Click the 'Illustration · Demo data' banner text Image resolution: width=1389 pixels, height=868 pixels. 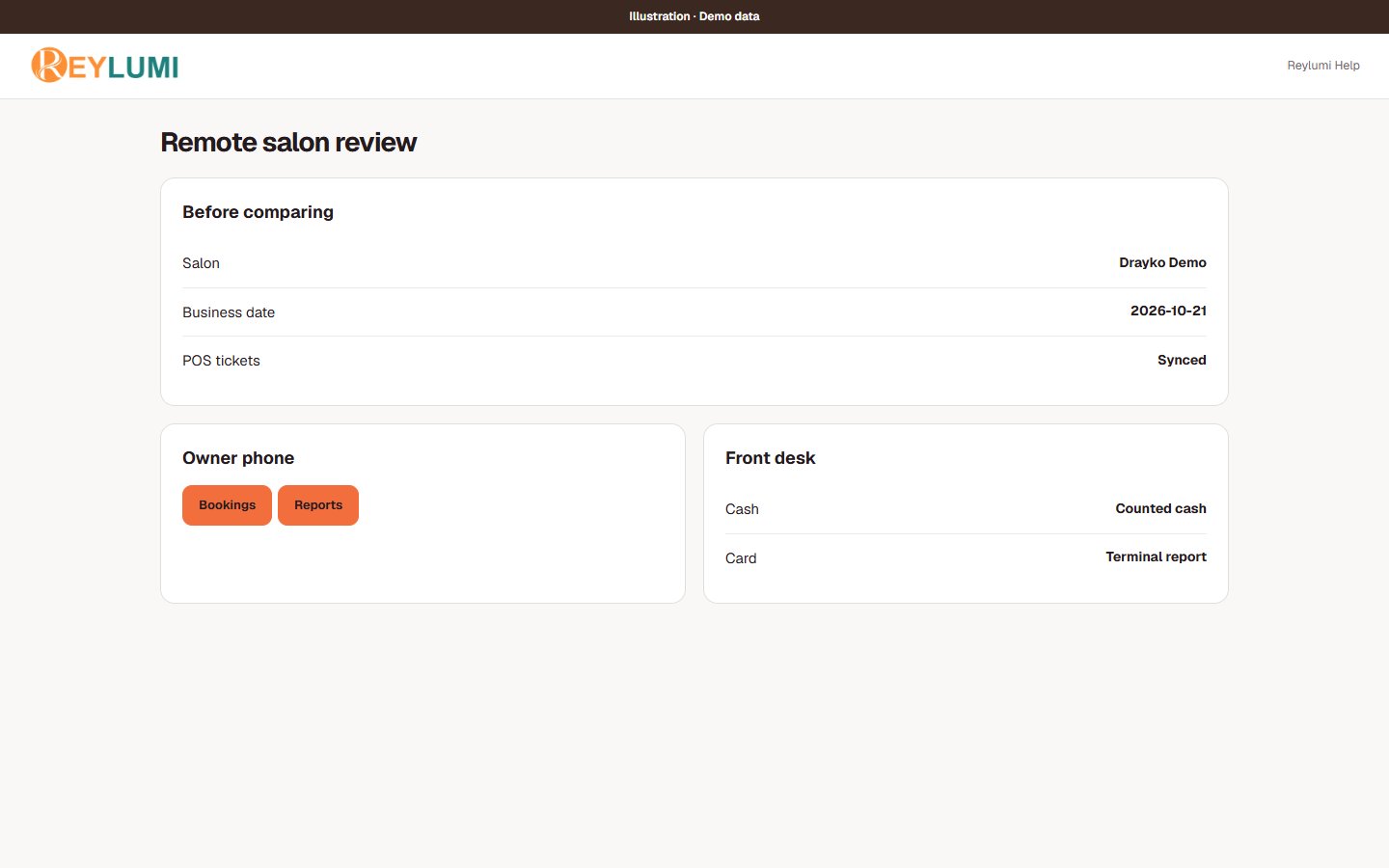694,16
